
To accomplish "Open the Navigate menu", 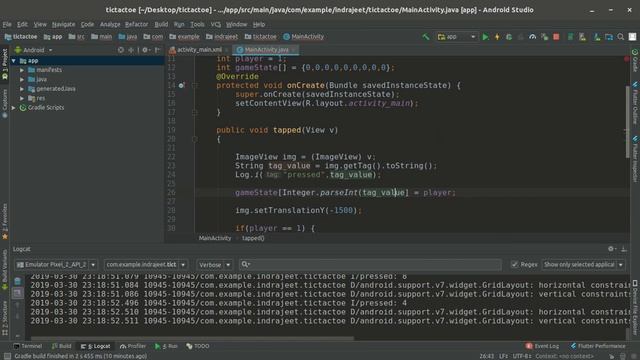I will pos(63,24).
